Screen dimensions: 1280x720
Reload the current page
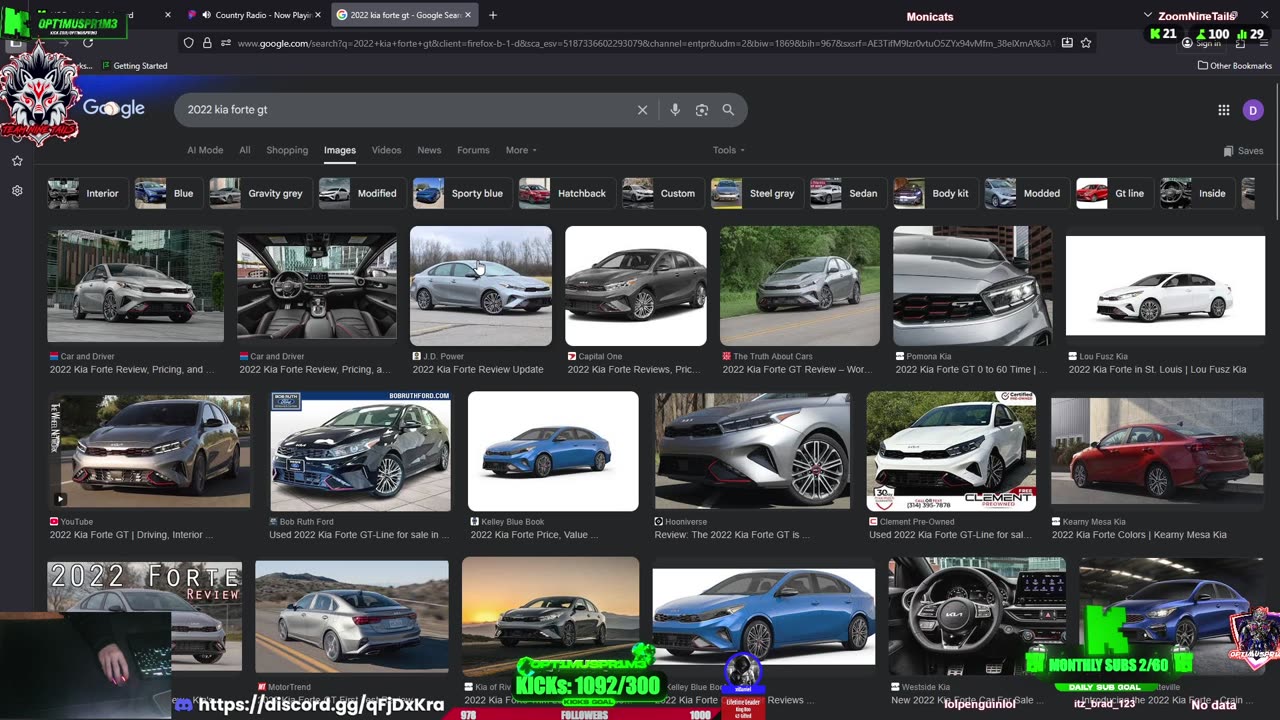click(x=88, y=43)
